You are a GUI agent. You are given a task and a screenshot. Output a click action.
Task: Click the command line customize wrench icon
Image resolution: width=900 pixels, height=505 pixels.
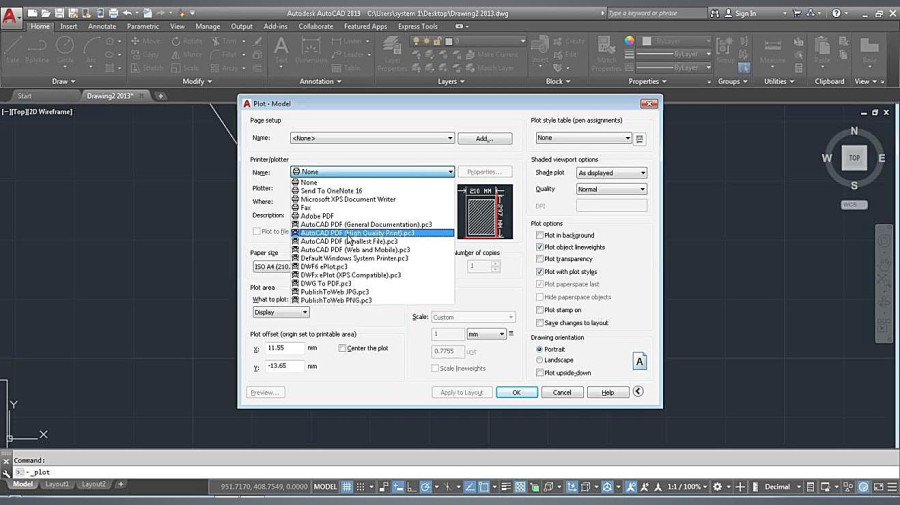click(x=6, y=473)
